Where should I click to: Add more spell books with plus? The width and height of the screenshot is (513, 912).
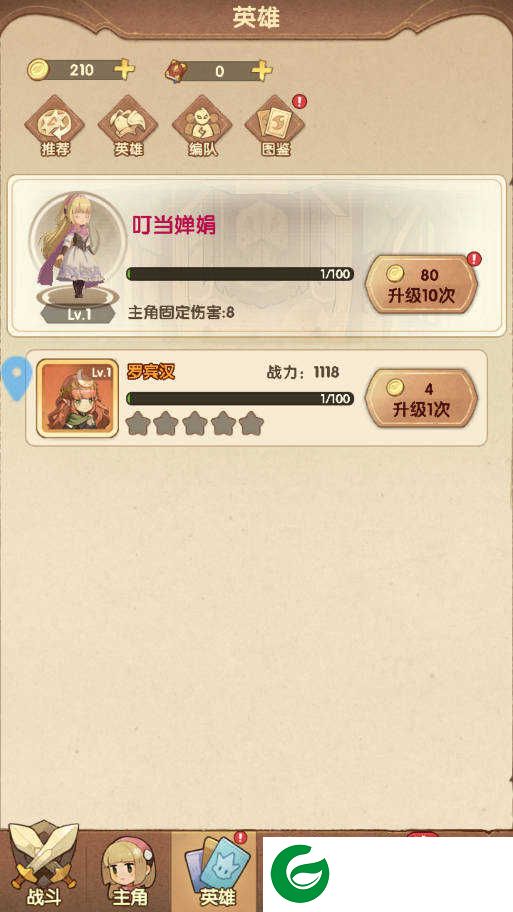[x=262, y=70]
